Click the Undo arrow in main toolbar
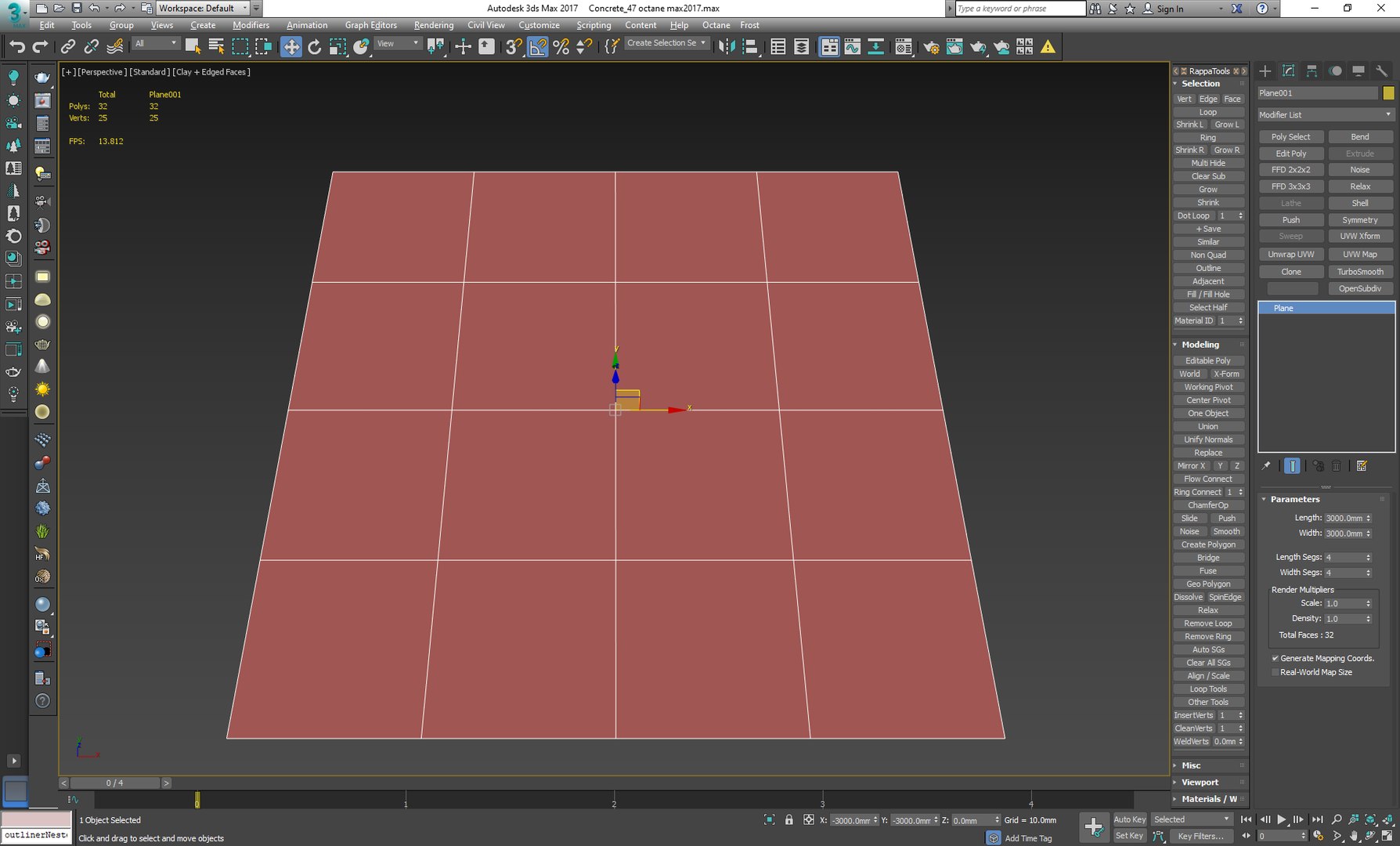Image resolution: width=1400 pixels, height=846 pixels. [17, 47]
